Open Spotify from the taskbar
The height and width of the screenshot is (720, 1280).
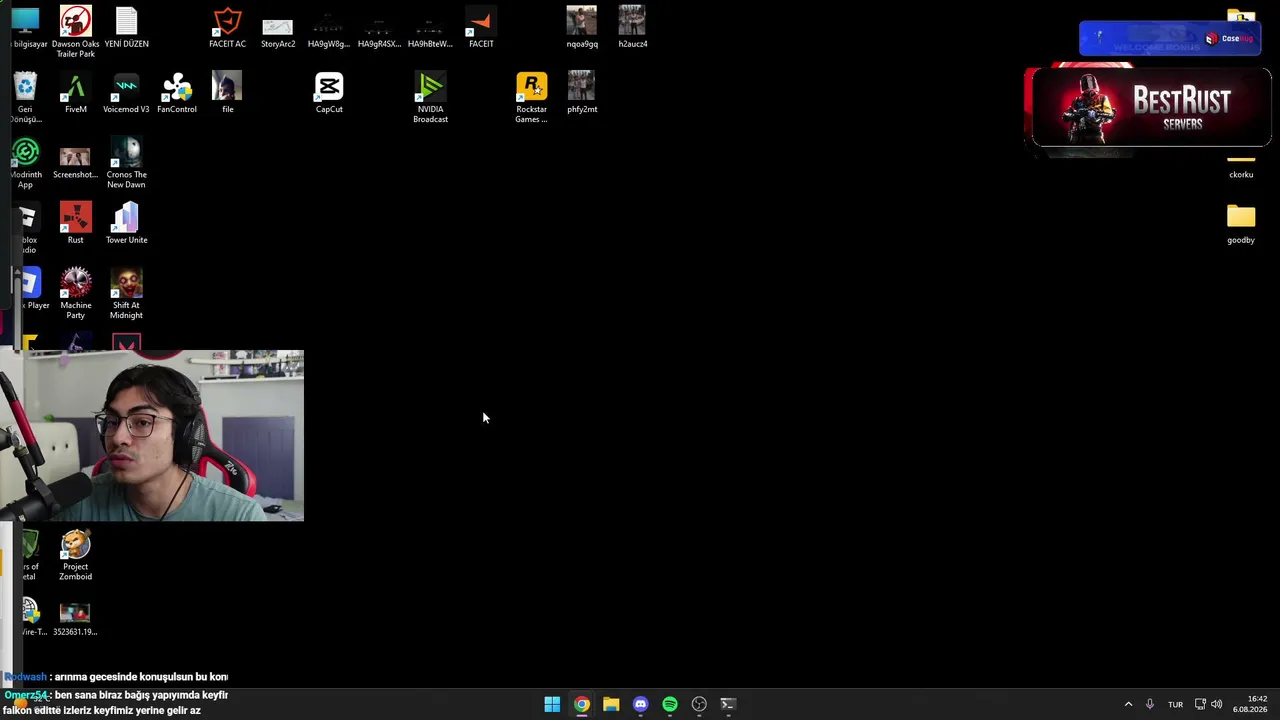(x=670, y=704)
